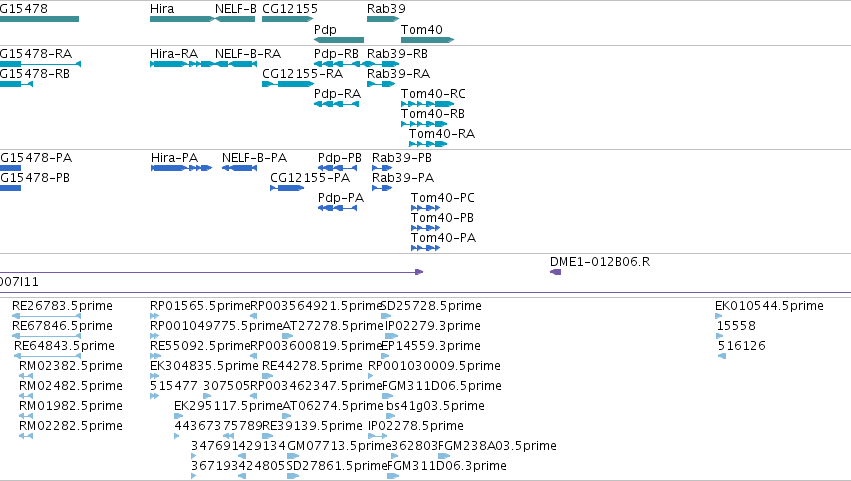Viewport: 851px width, 481px height.
Task: Select the G15478-RB transcript label
Action: (35, 74)
